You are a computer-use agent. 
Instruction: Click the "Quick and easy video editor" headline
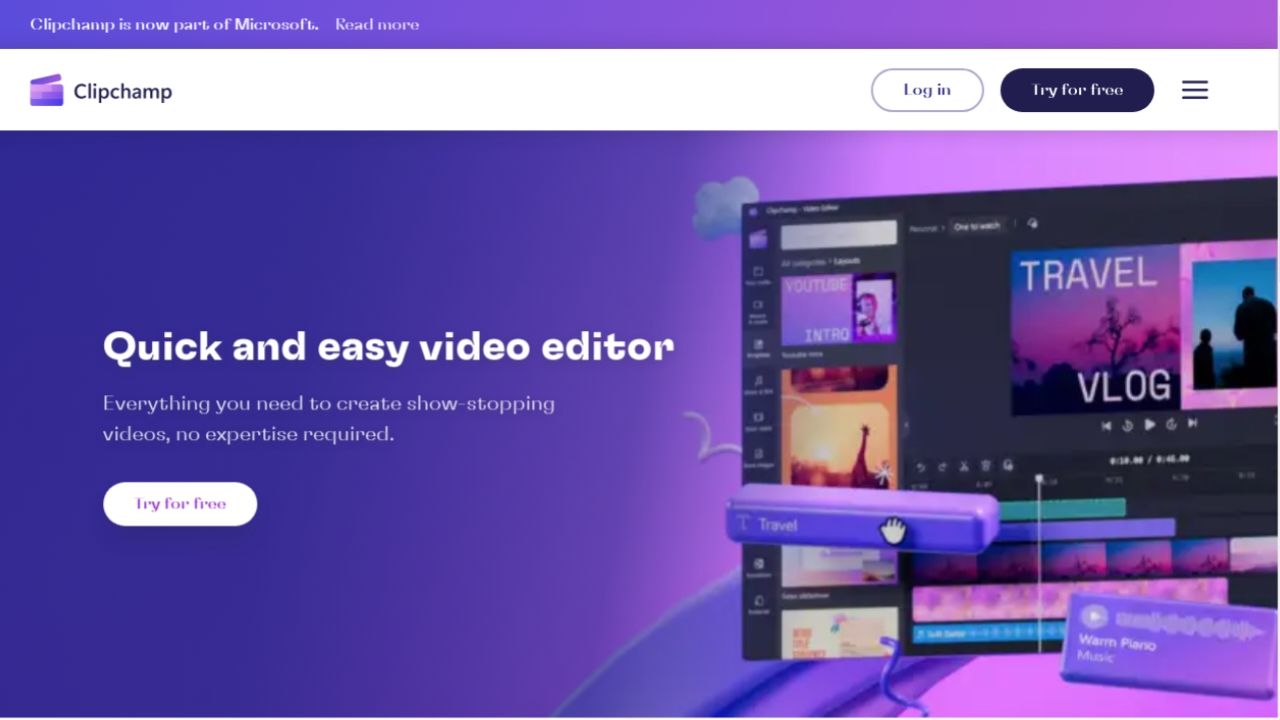388,347
